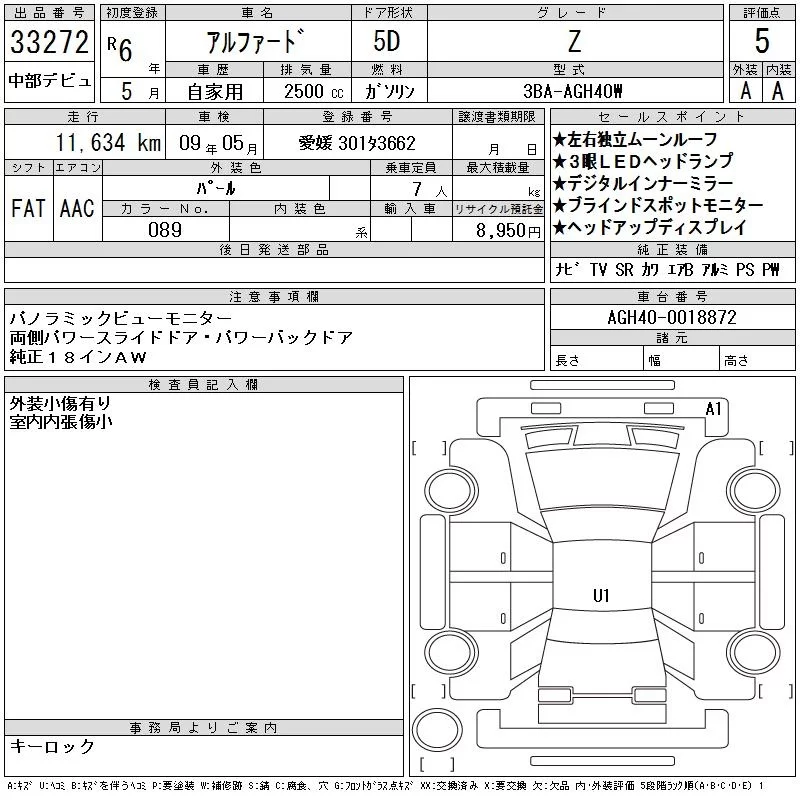This screenshot has width=800, height=800.
Task: Select the model code 3BA-AGH40W
Action: pyautogui.click(x=573, y=91)
